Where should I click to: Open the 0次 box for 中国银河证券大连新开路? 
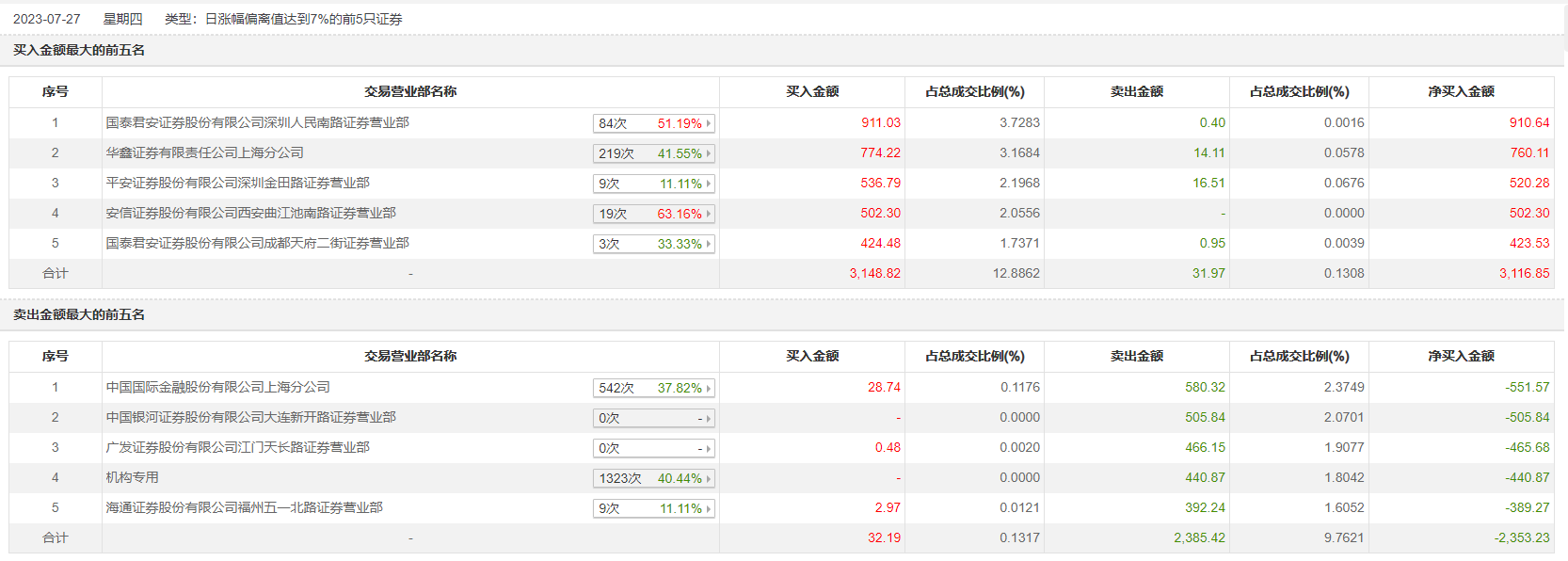(654, 418)
